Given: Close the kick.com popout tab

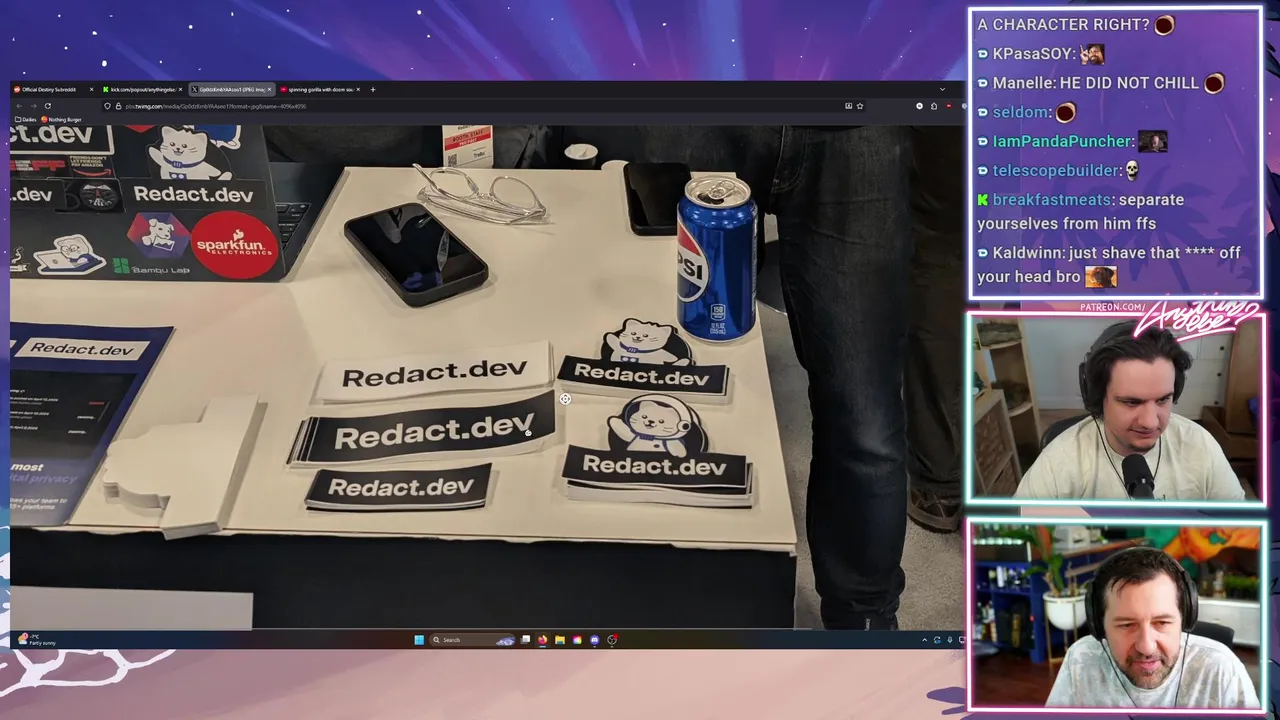Looking at the screenshot, I should (x=180, y=90).
